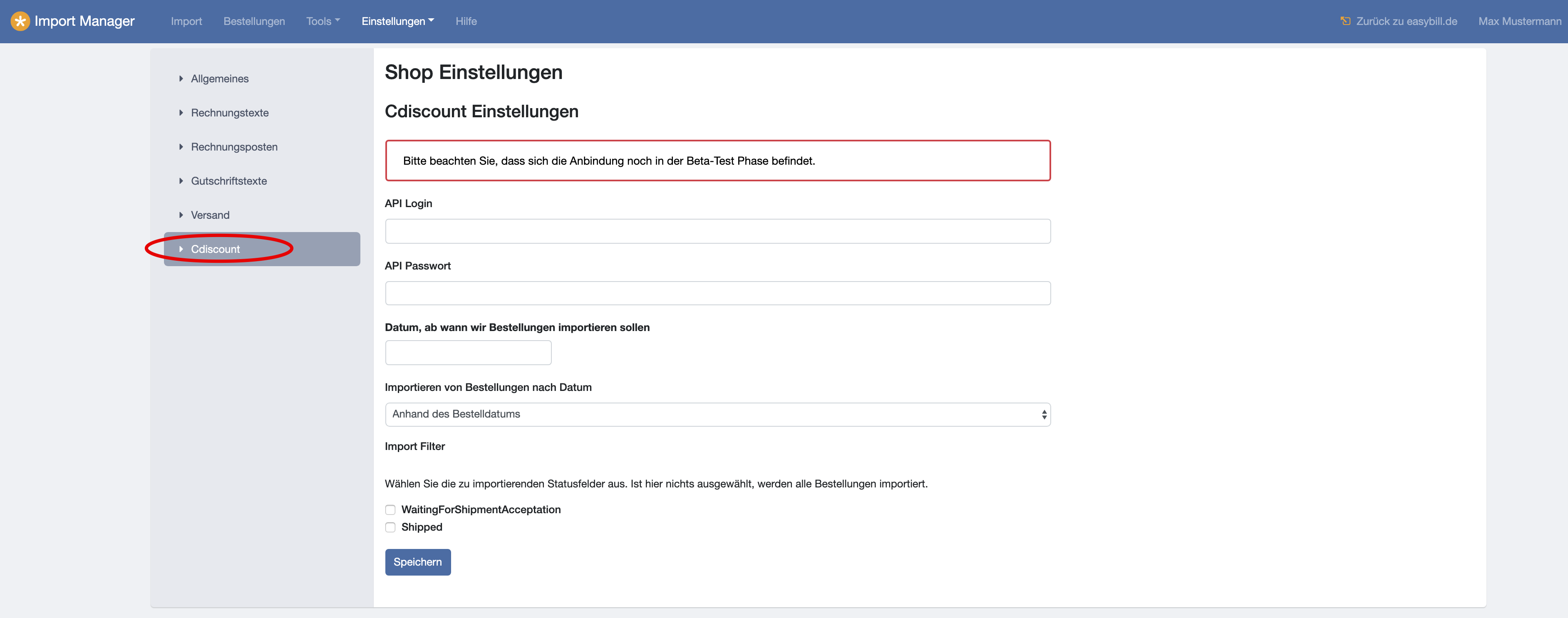Click the Import Filter label
The width and height of the screenshot is (1568, 618).
414,447
